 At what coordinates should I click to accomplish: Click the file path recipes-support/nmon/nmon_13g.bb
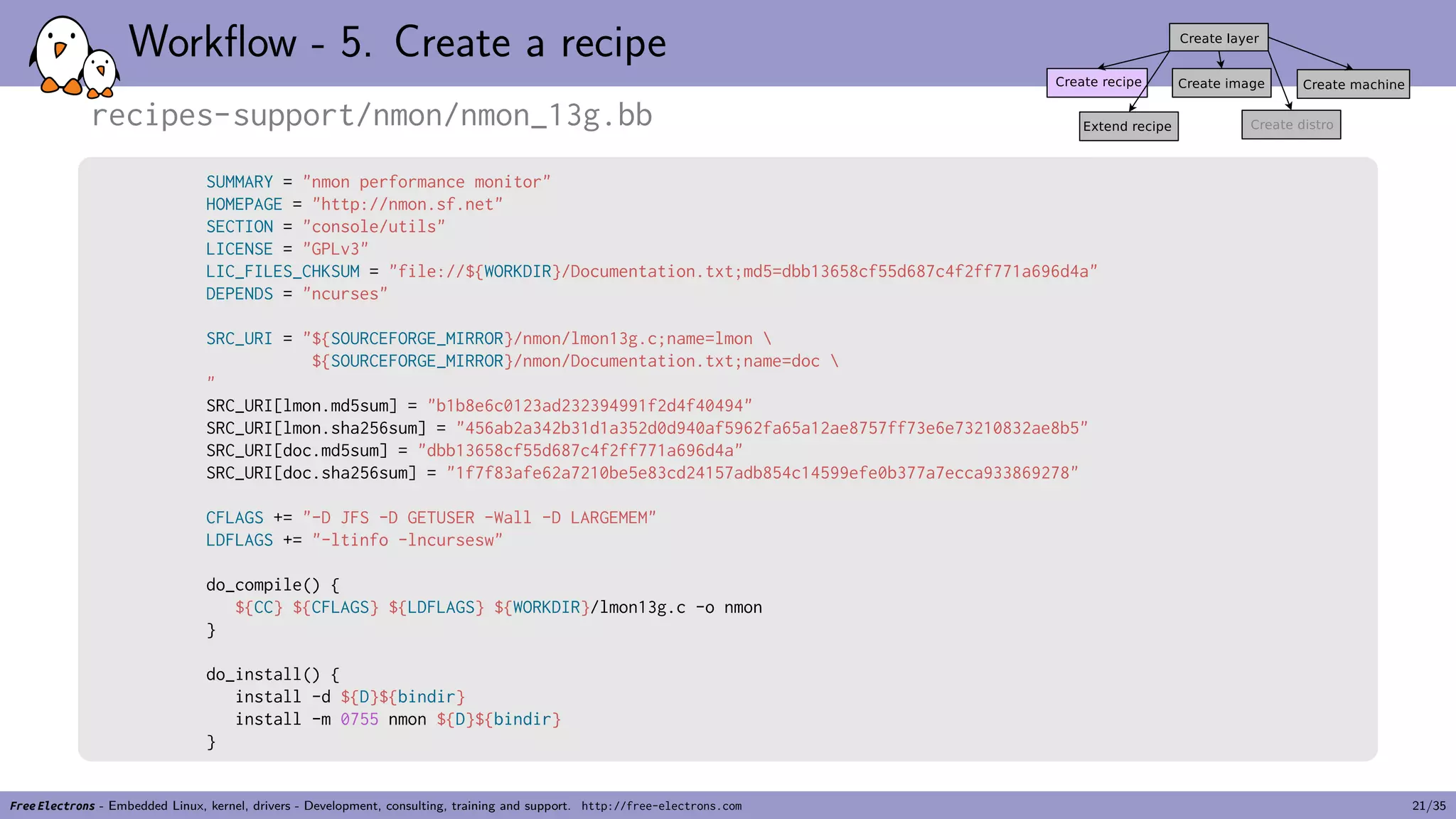point(372,116)
